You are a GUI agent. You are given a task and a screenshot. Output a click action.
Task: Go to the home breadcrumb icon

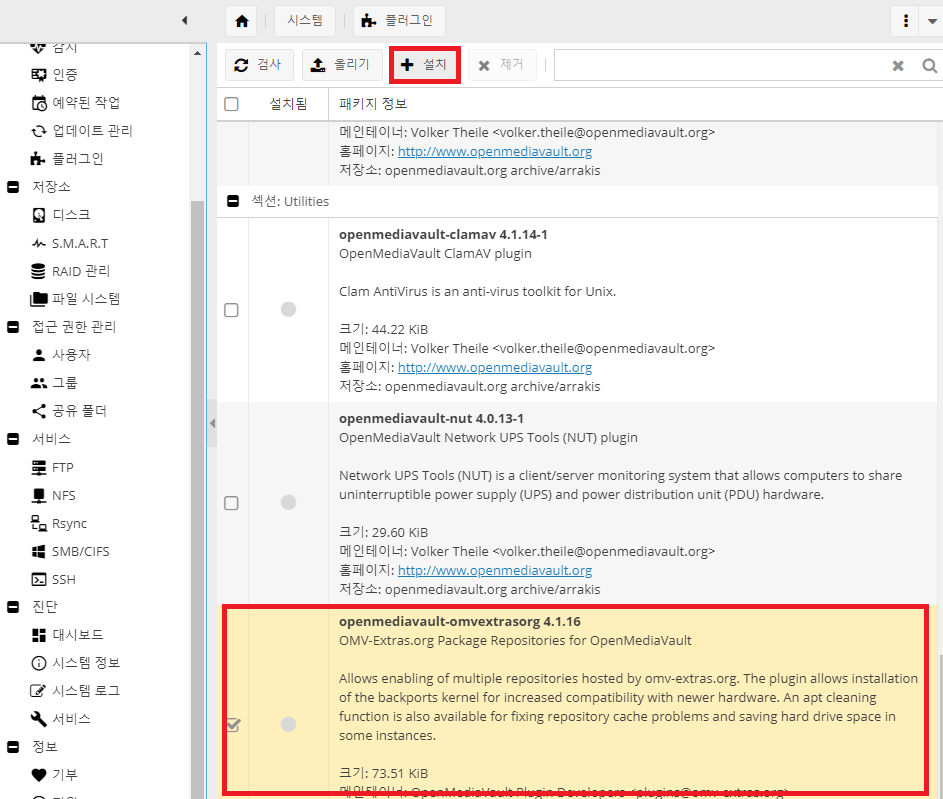pyautogui.click(x=242, y=21)
